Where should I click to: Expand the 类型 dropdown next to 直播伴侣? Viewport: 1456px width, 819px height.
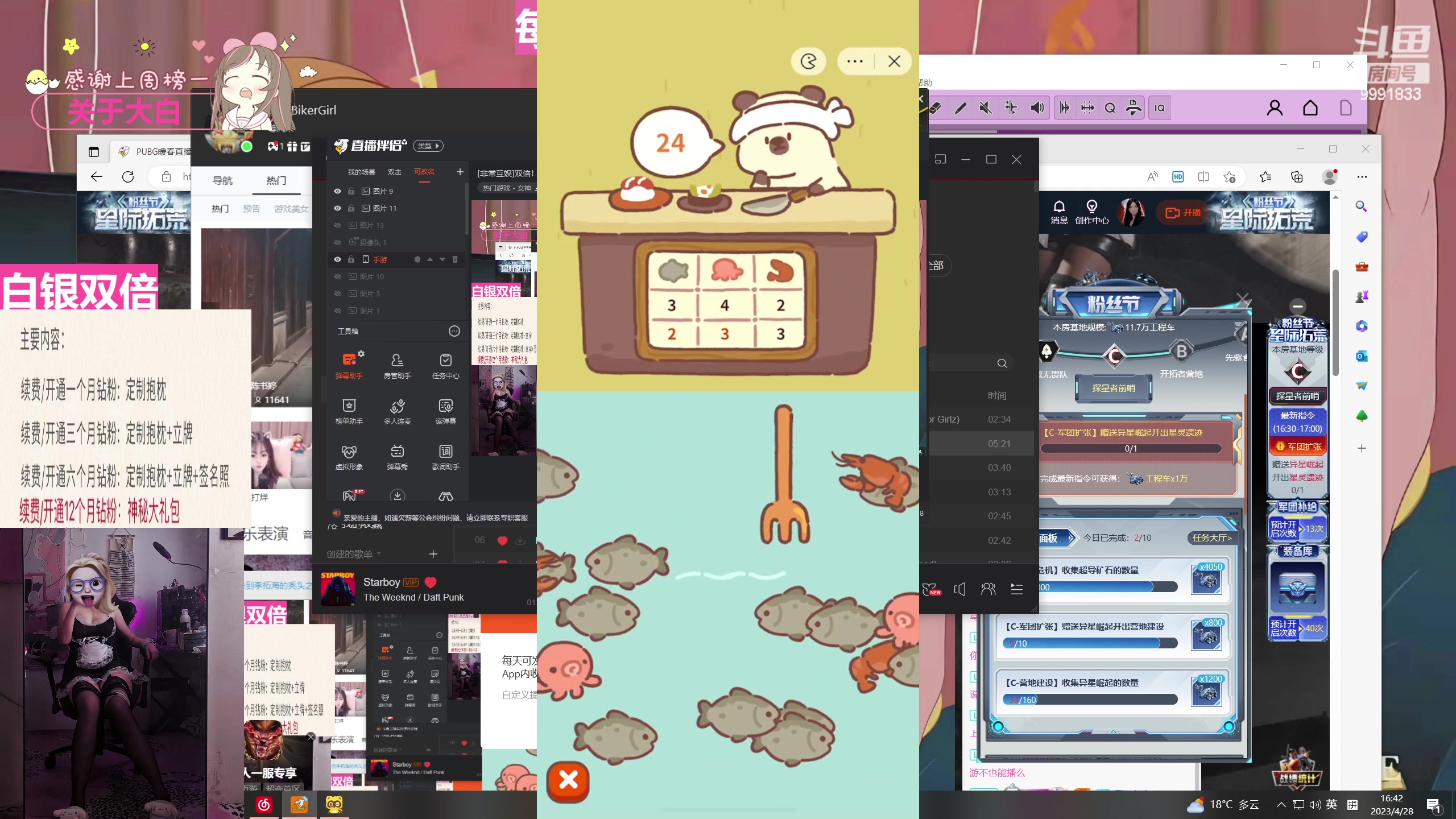click(x=428, y=146)
